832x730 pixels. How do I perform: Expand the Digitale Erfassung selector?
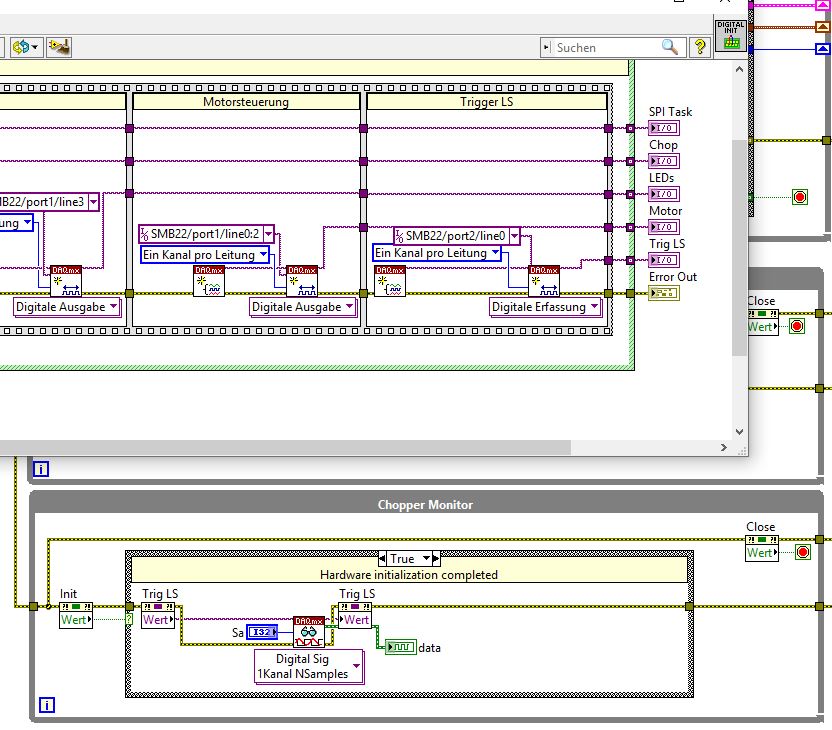click(594, 307)
